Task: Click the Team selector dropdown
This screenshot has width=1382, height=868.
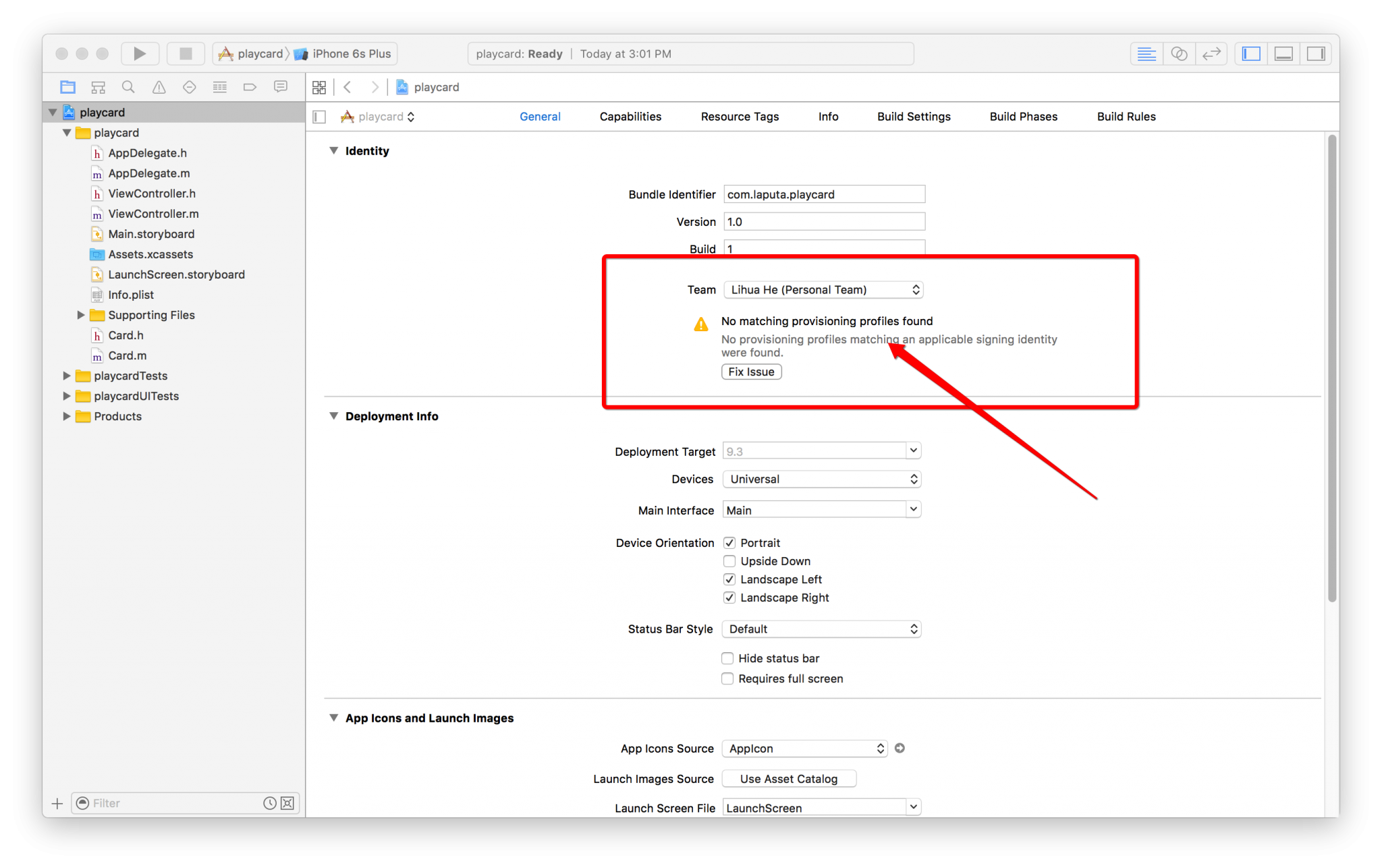Action: tap(821, 289)
